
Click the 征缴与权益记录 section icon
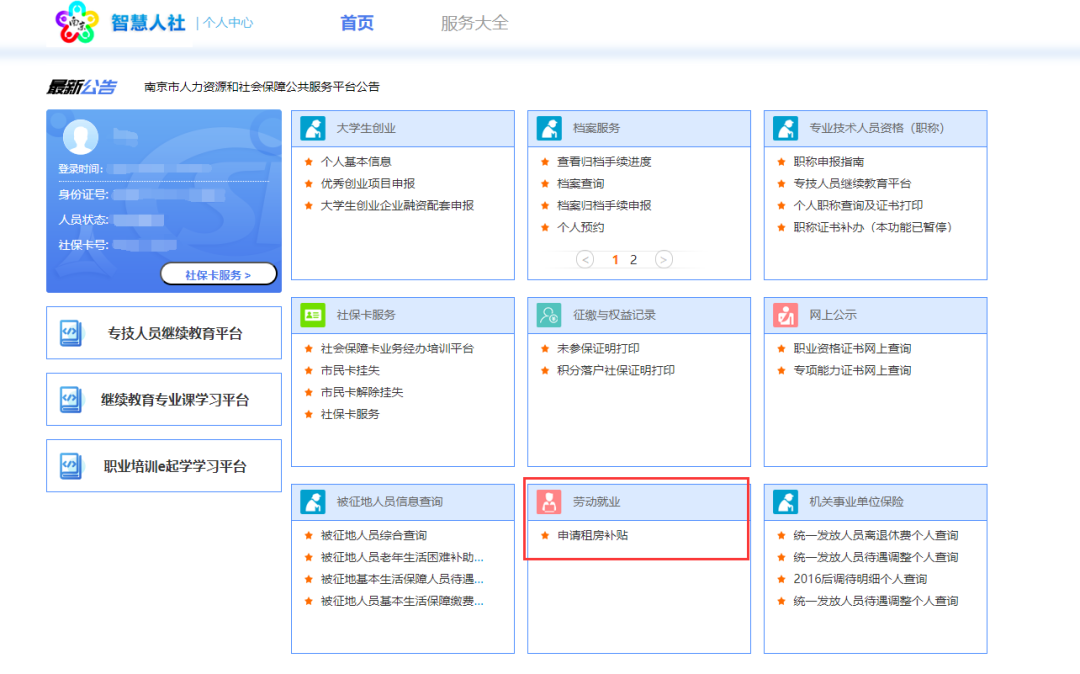549,315
